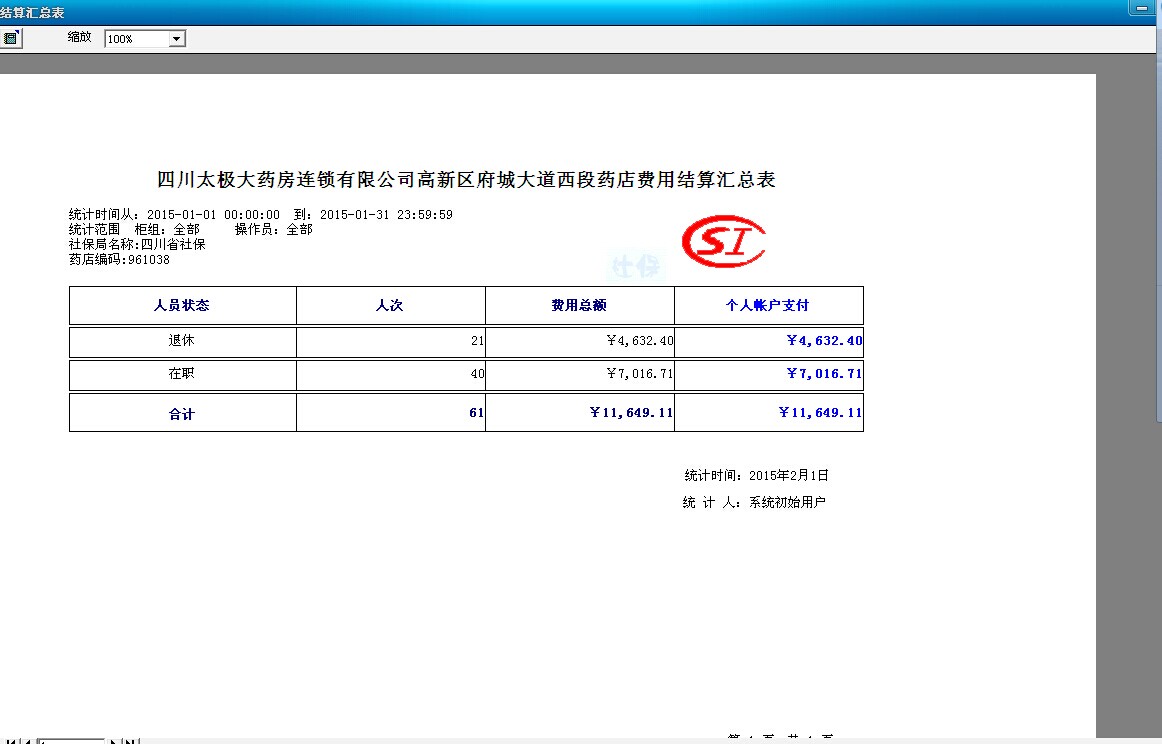1162x744 pixels.
Task: Go to the previous report page
Action: pos(26,740)
